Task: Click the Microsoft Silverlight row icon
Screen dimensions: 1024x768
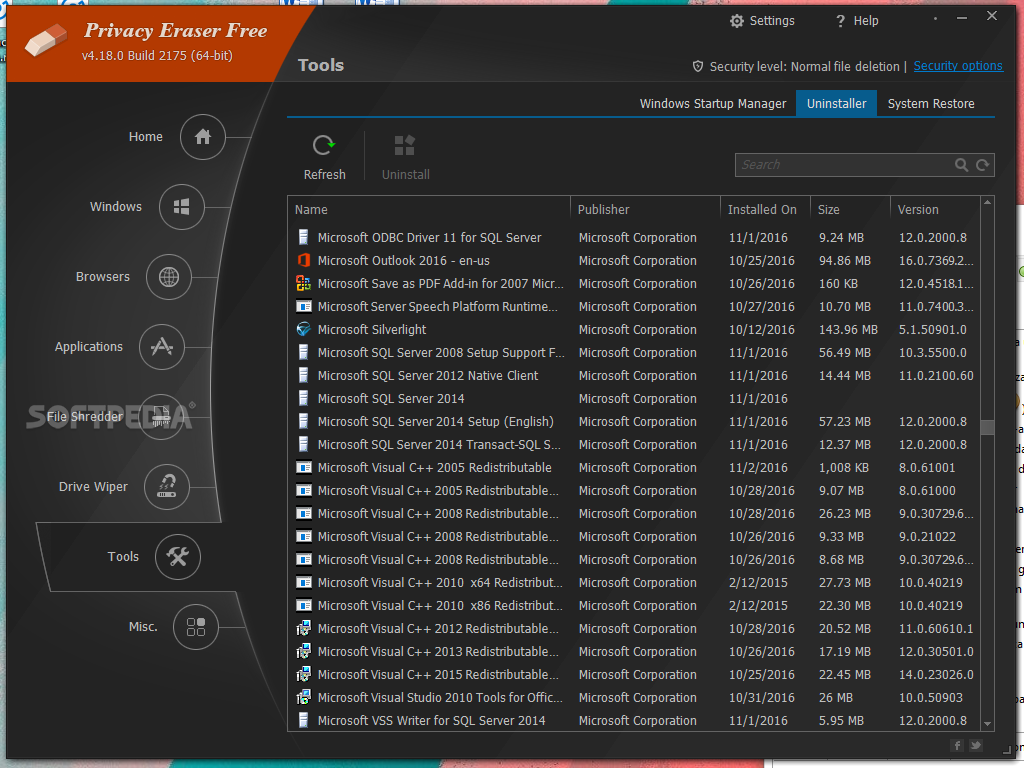Action: 304,330
